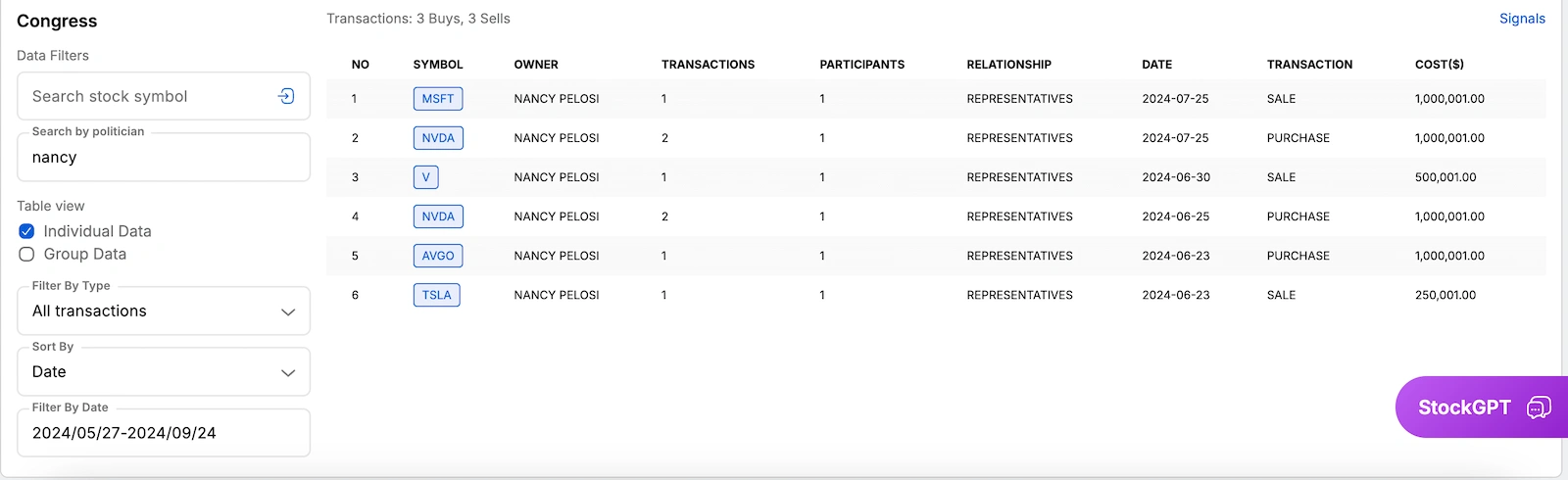Click the search submit icon in stock symbol field
Viewport: 1568px width, 480px height.
tap(286, 96)
